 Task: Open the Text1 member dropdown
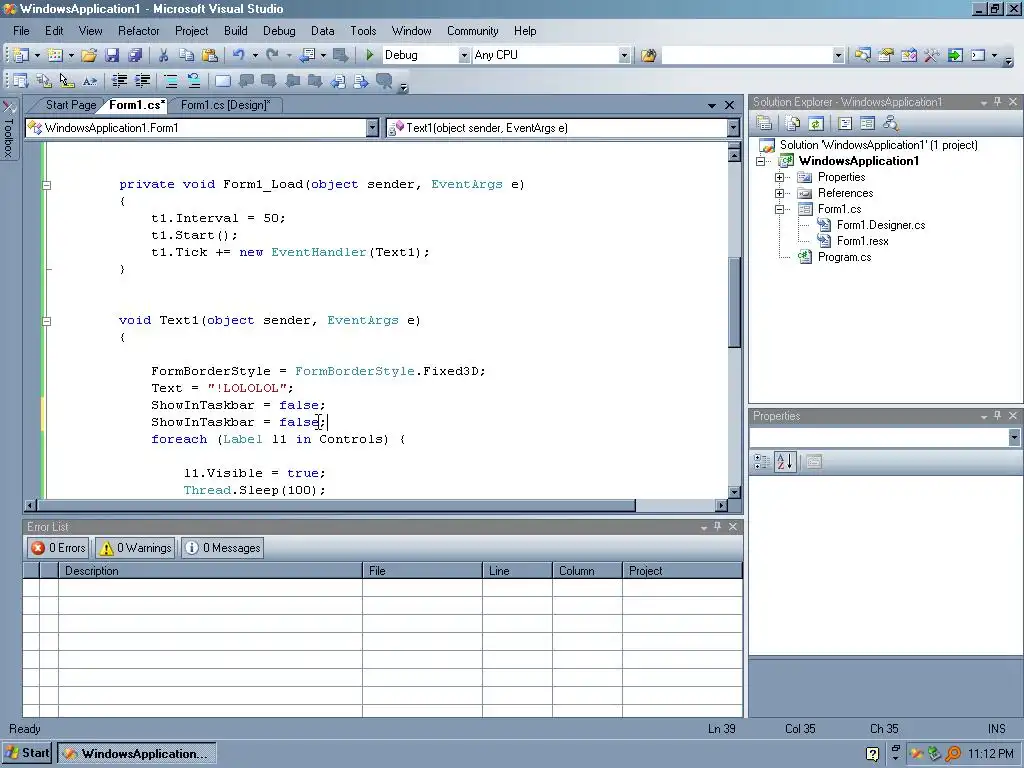(733, 128)
